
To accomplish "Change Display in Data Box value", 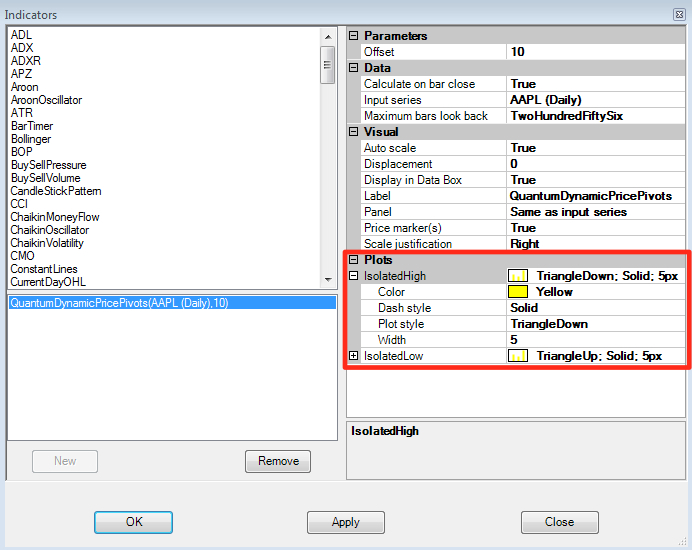I will (596, 180).
